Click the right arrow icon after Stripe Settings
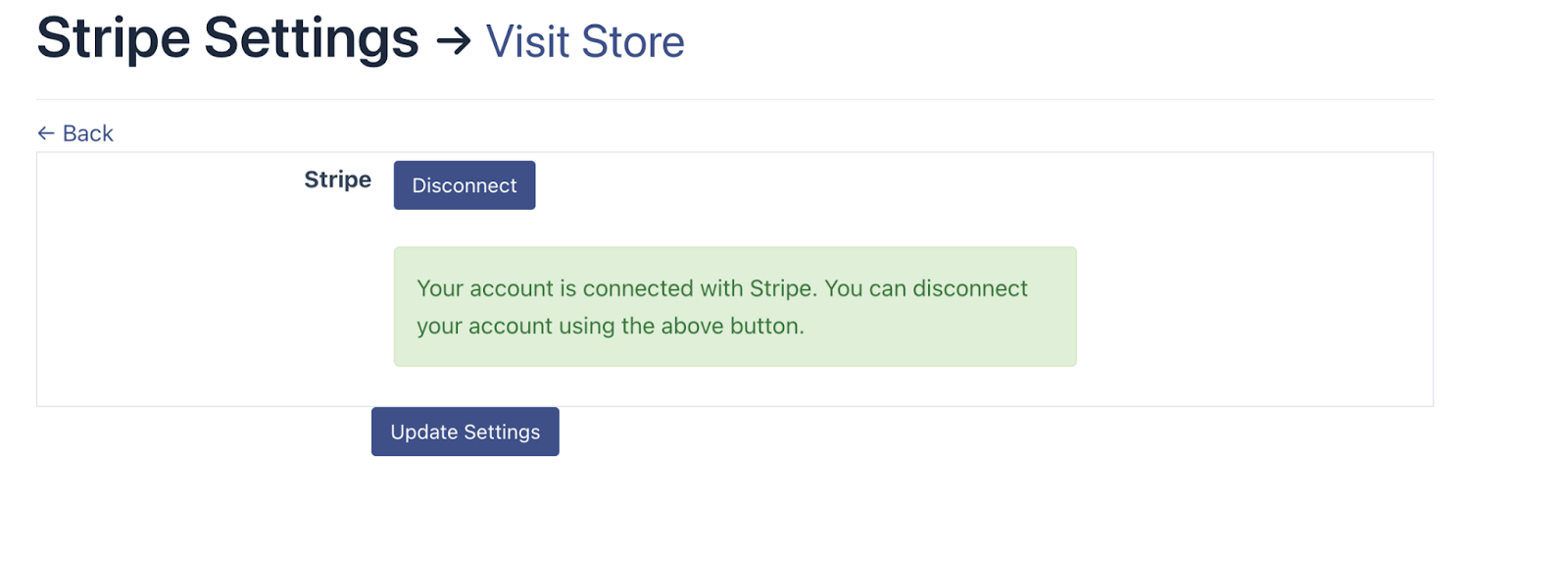This screenshot has width=1568, height=561. pos(454,41)
